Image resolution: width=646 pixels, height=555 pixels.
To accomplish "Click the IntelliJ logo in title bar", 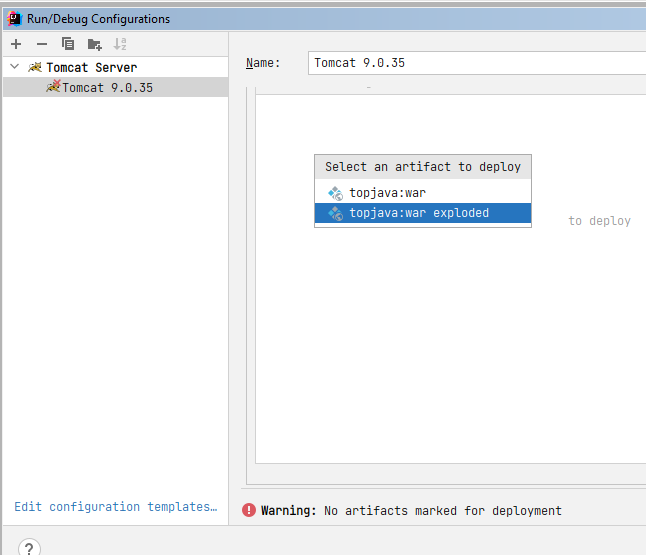I will [x=15, y=19].
